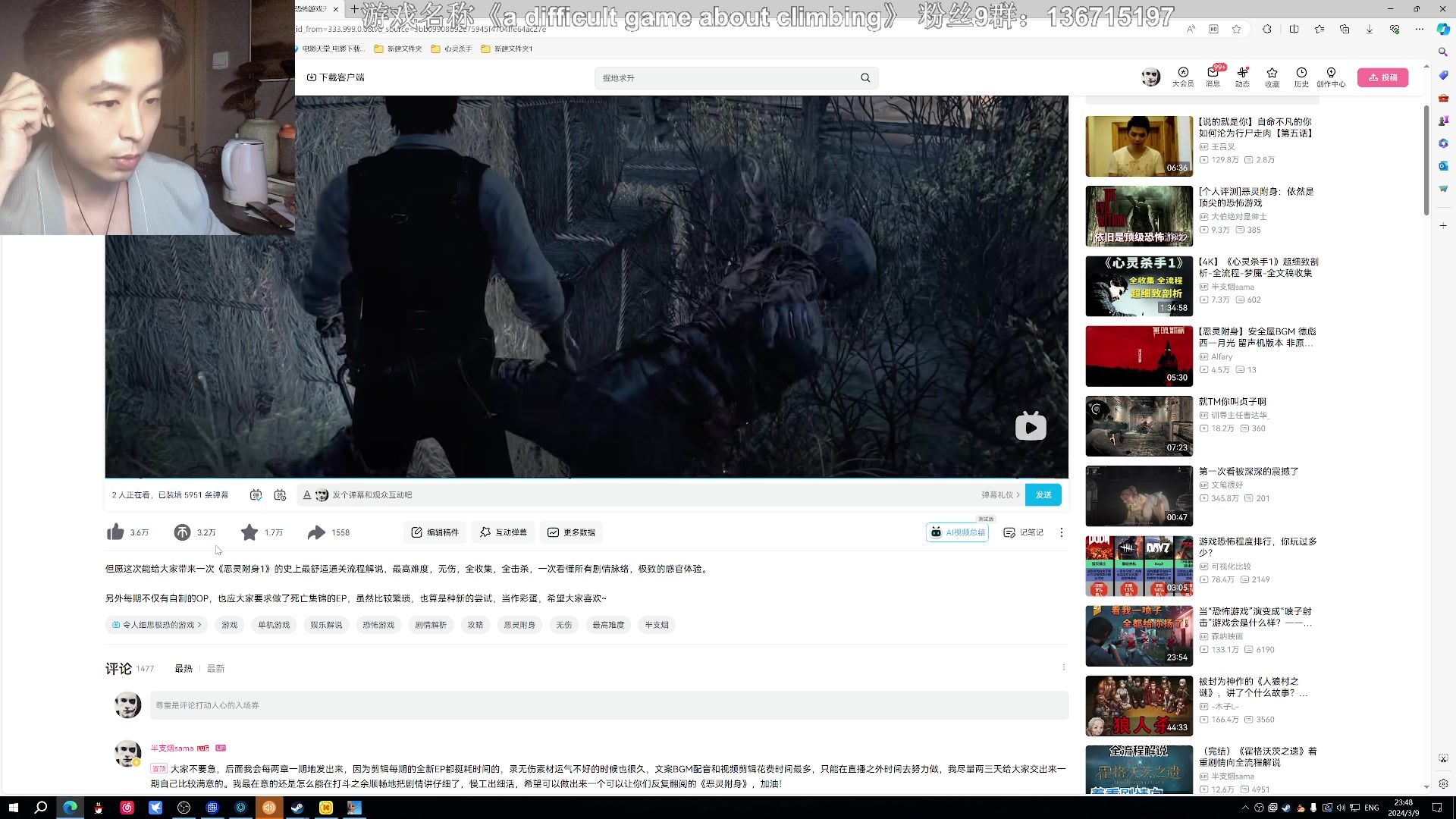This screenshot has height=819, width=1456.
Task: Click the play button overlay on video
Action: pos(1031,427)
